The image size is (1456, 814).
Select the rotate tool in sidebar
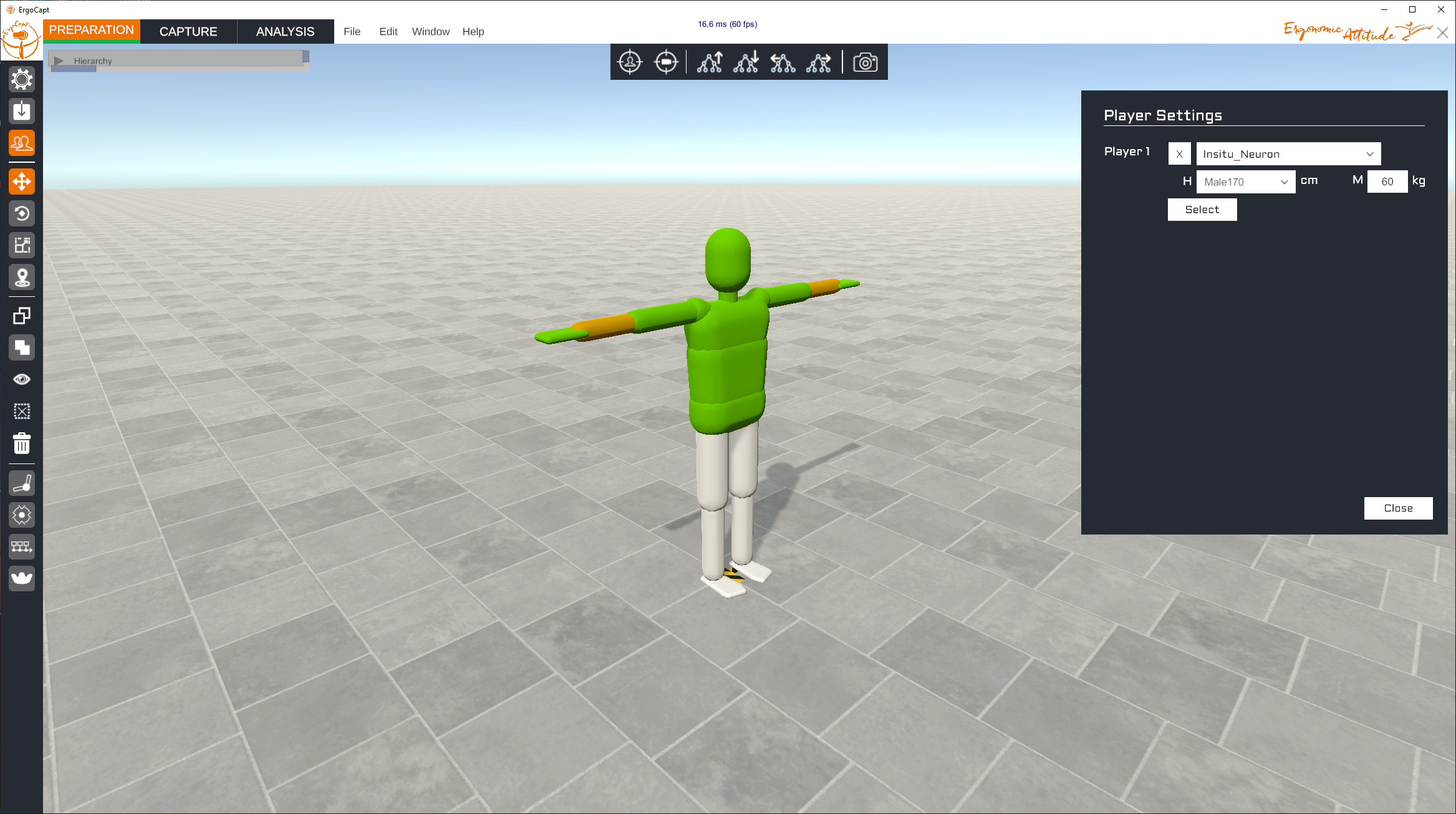[x=22, y=213]
